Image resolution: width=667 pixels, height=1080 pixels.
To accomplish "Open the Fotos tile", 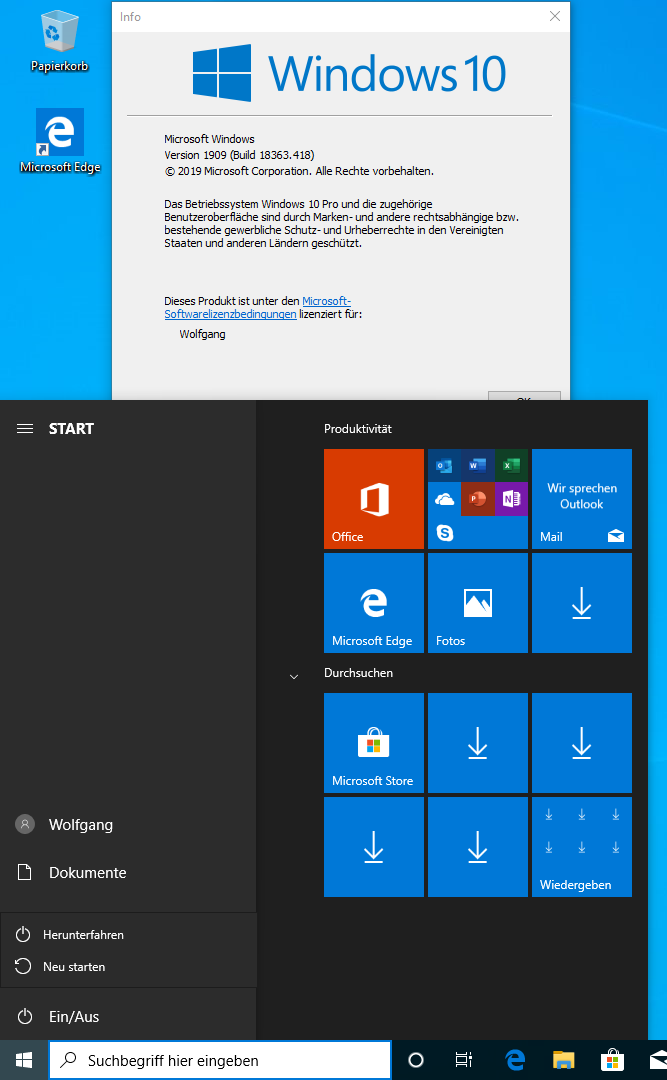I will click(x=478, y=603).
